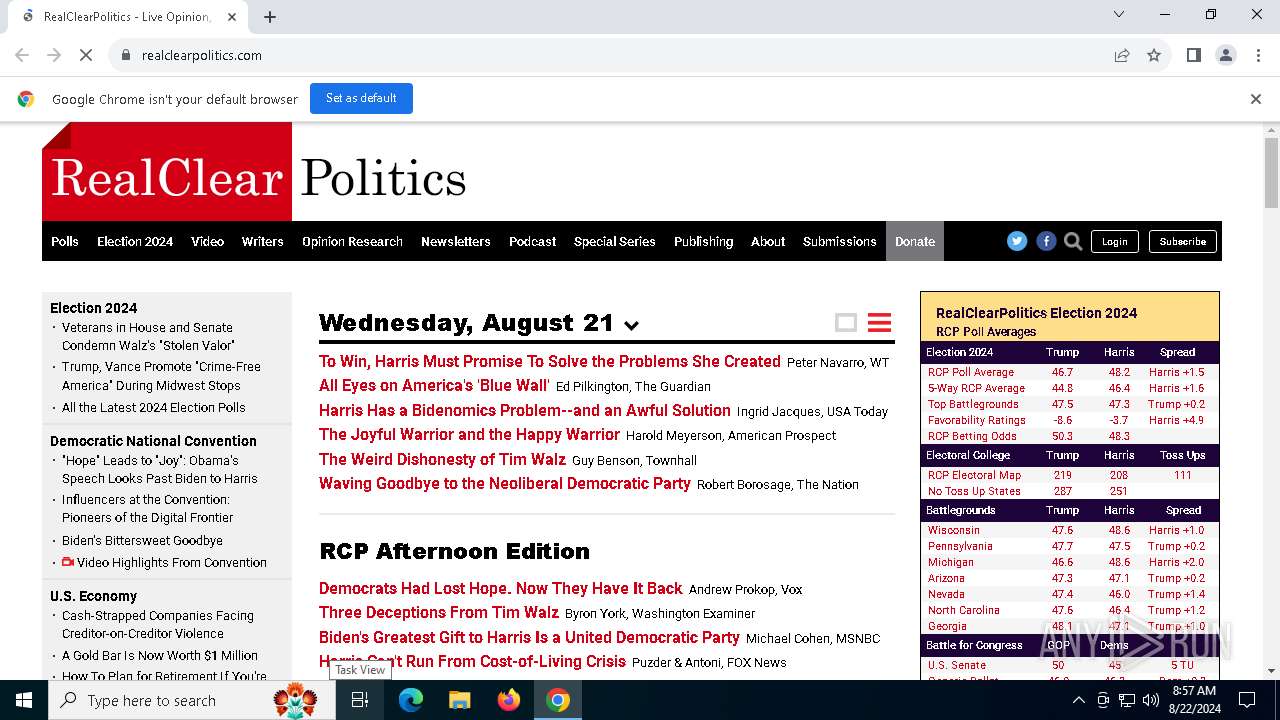Screen dimensions: 1280x720
Task: Open Writers nav item
Action: [263, 241]
